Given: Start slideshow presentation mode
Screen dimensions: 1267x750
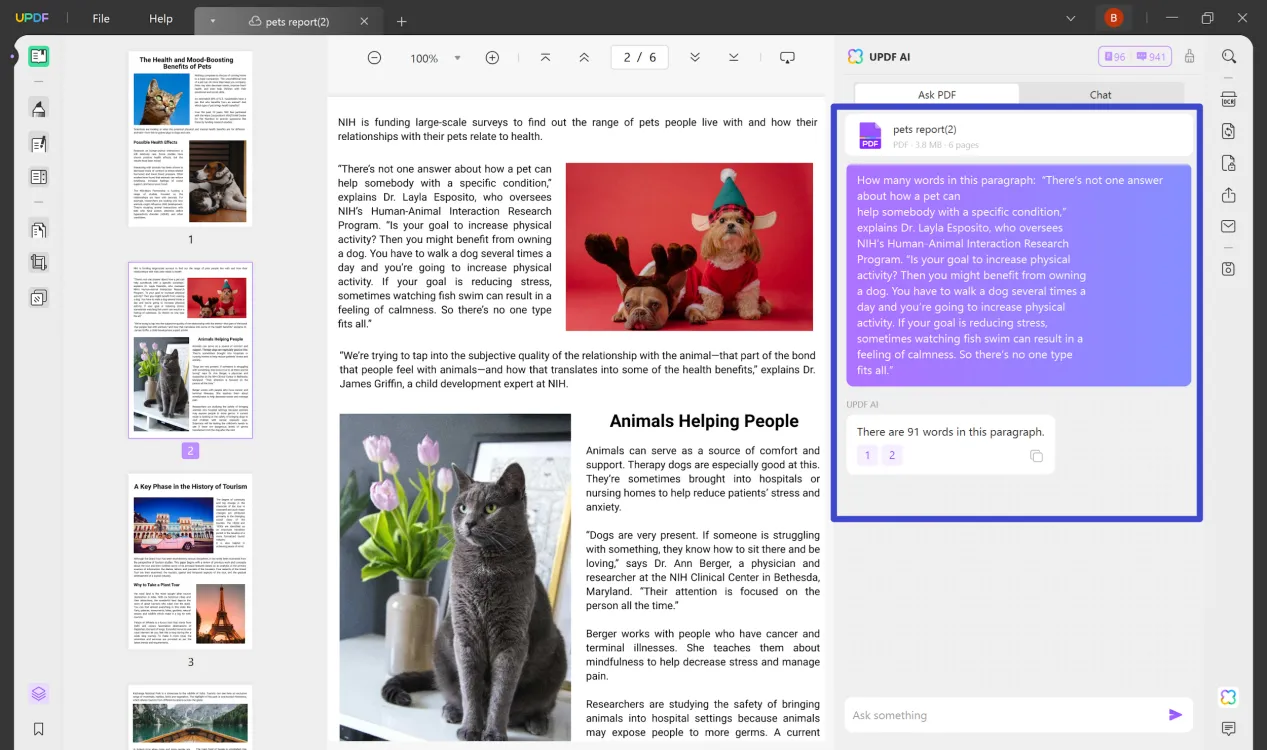Looking at the screenshot, I should (x=787, y=58).
